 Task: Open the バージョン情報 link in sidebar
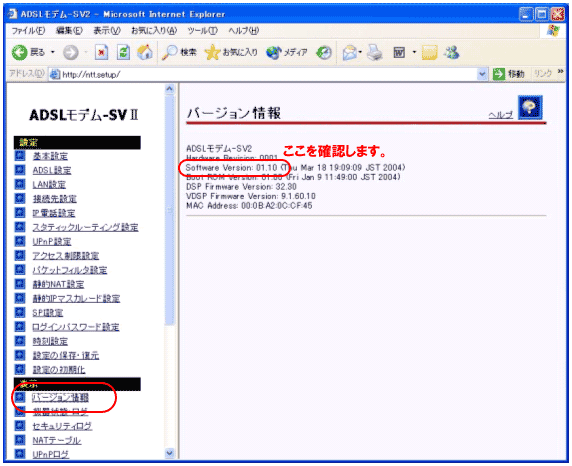(x=61, y=397)
